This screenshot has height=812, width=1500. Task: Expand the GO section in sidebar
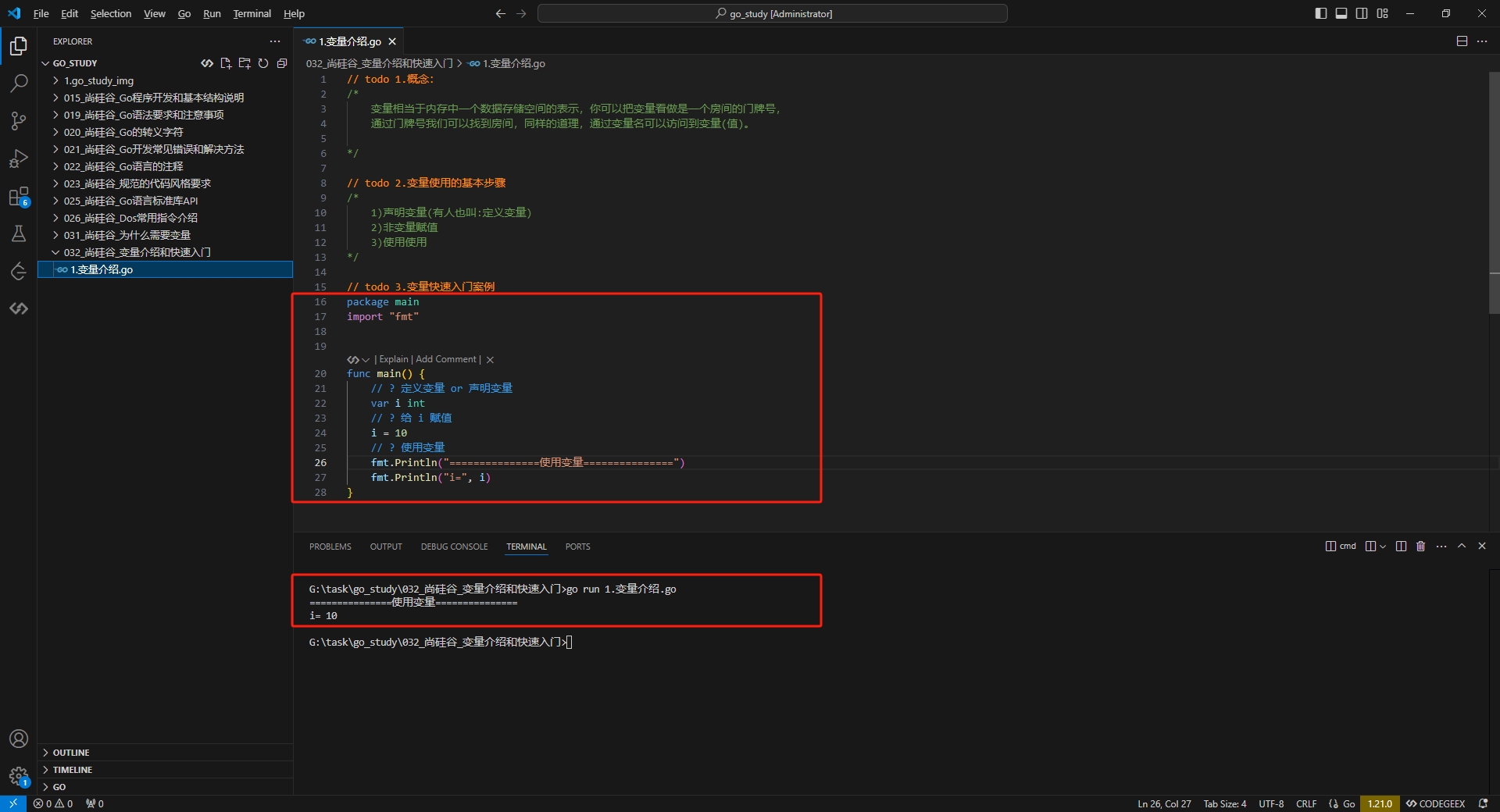click(x=166, y=787)
